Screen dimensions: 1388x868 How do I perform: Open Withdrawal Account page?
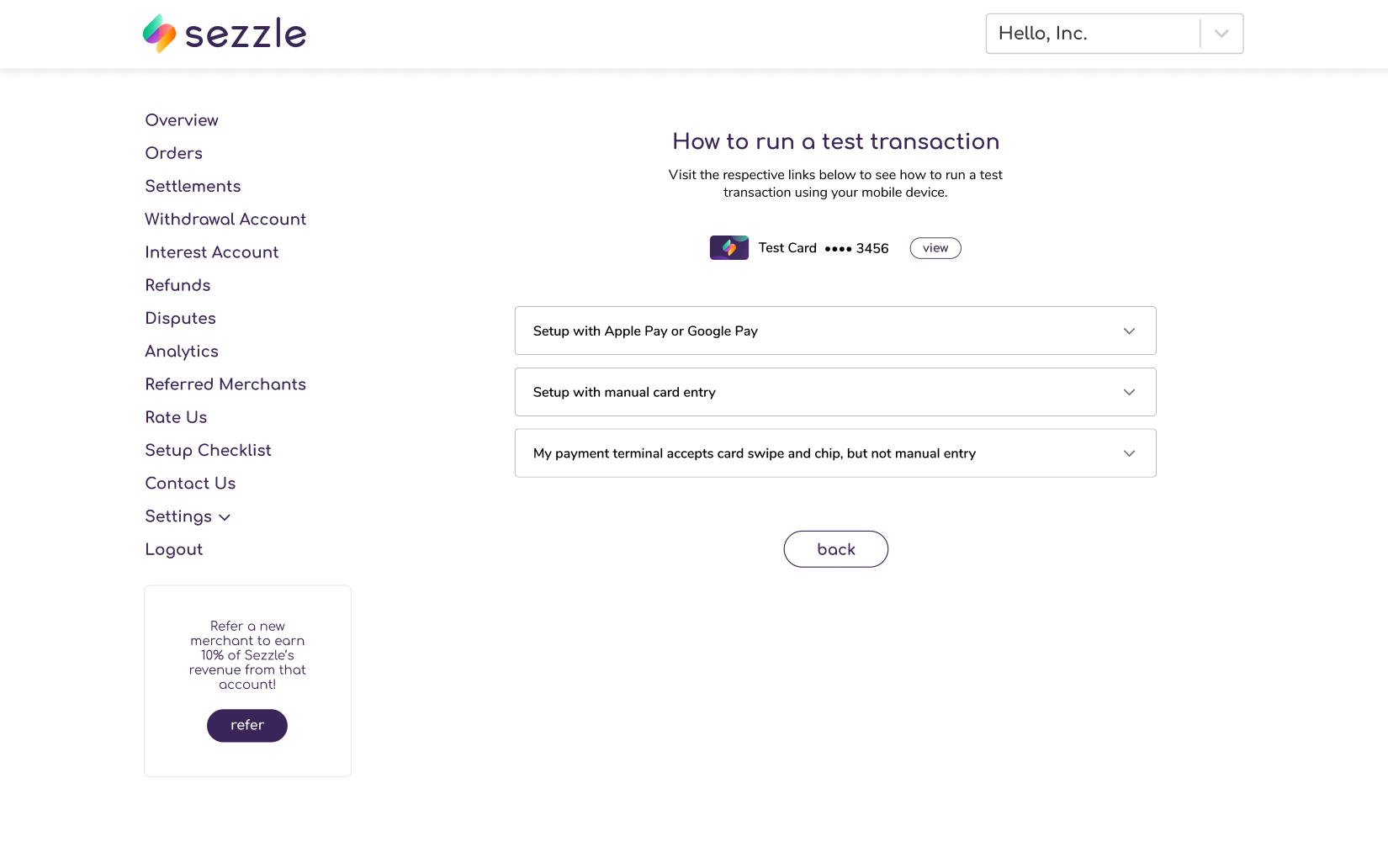(225, 220)
